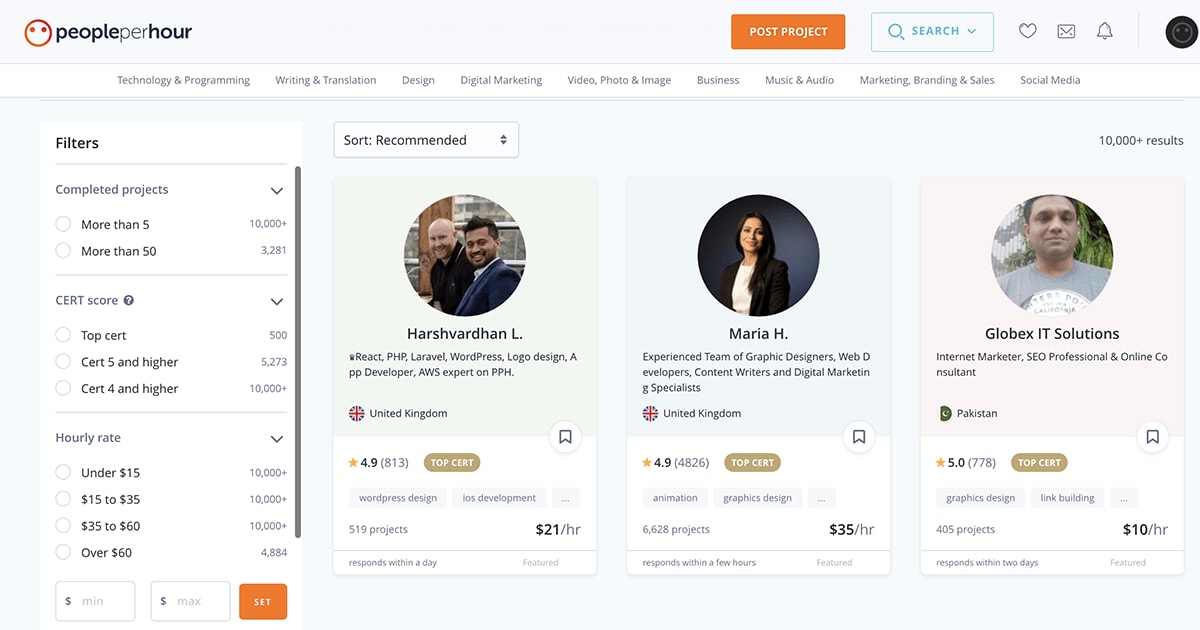Open your favorites via the heart icon
The image size is (1200, 630).
[1027, 31]
